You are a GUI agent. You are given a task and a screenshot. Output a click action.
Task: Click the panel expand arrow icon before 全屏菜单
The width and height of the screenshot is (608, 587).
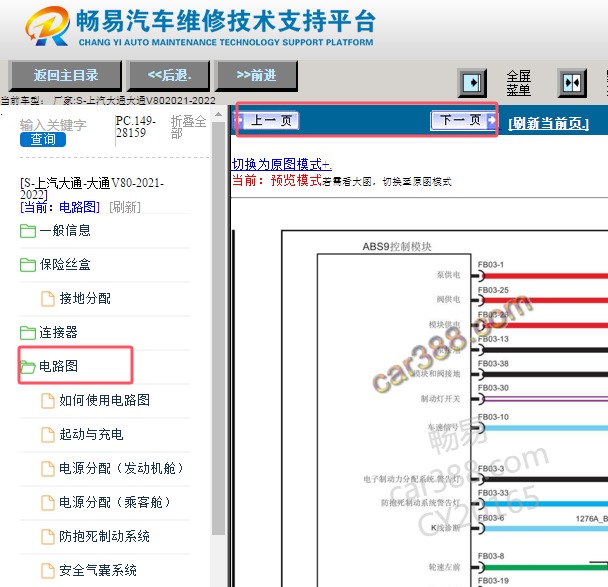click(472, 83)
